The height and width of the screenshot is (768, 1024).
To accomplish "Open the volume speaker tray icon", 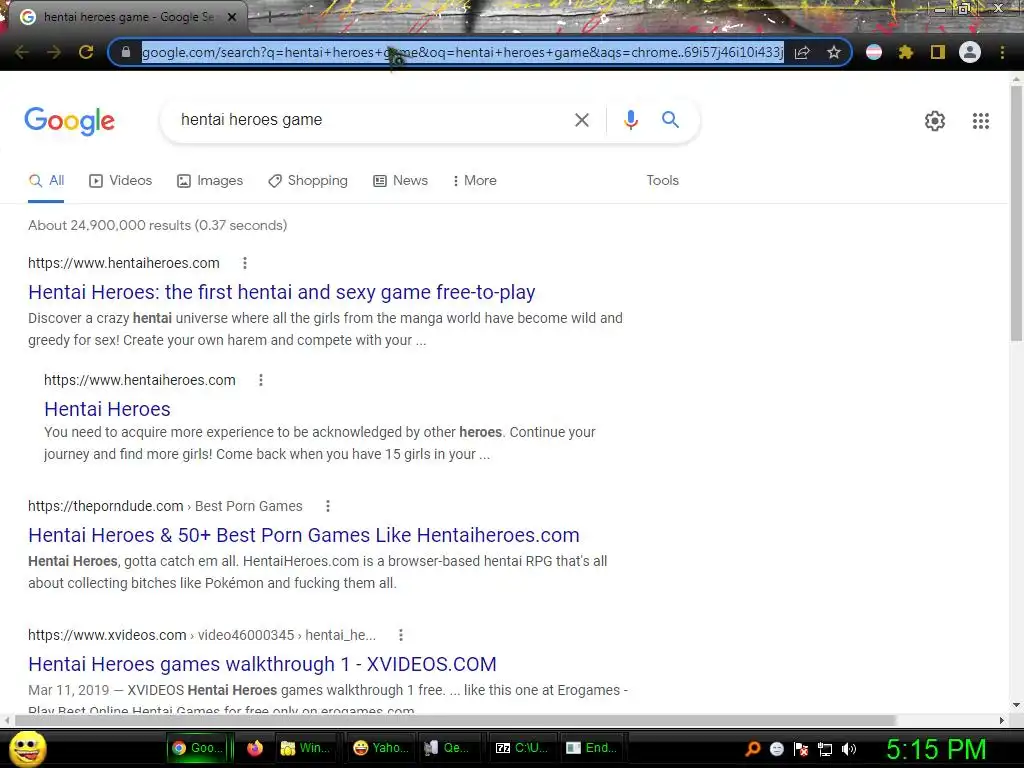I will tap(848, 749).
